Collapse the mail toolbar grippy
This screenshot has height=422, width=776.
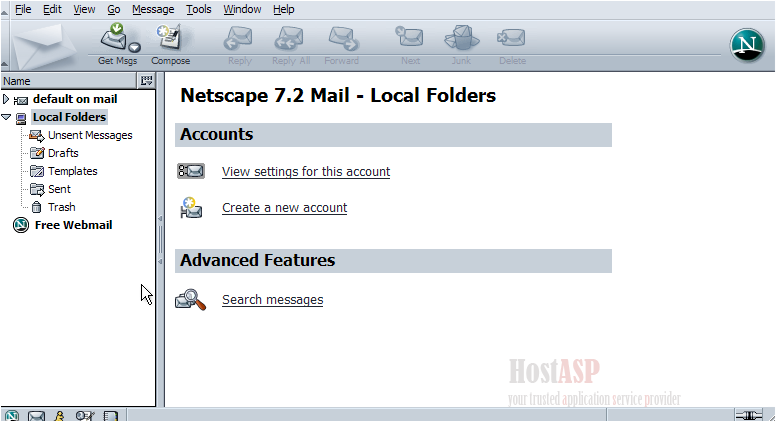point(4,46)
